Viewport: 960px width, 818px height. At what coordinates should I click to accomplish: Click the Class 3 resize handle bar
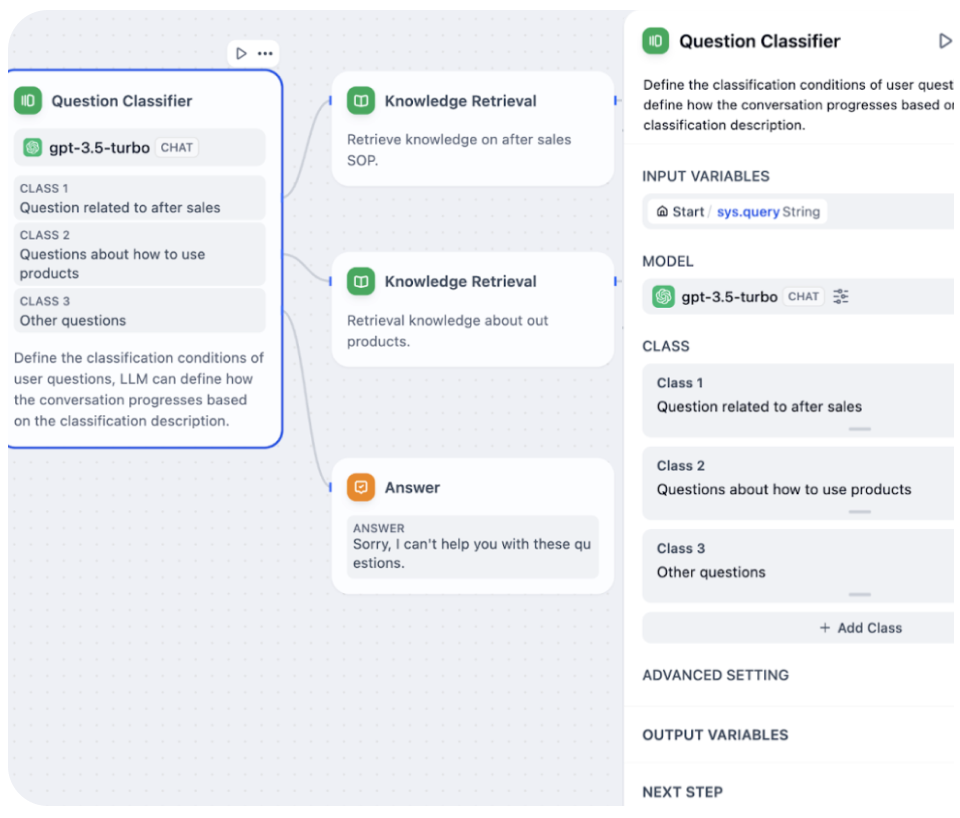pos(860,595)
